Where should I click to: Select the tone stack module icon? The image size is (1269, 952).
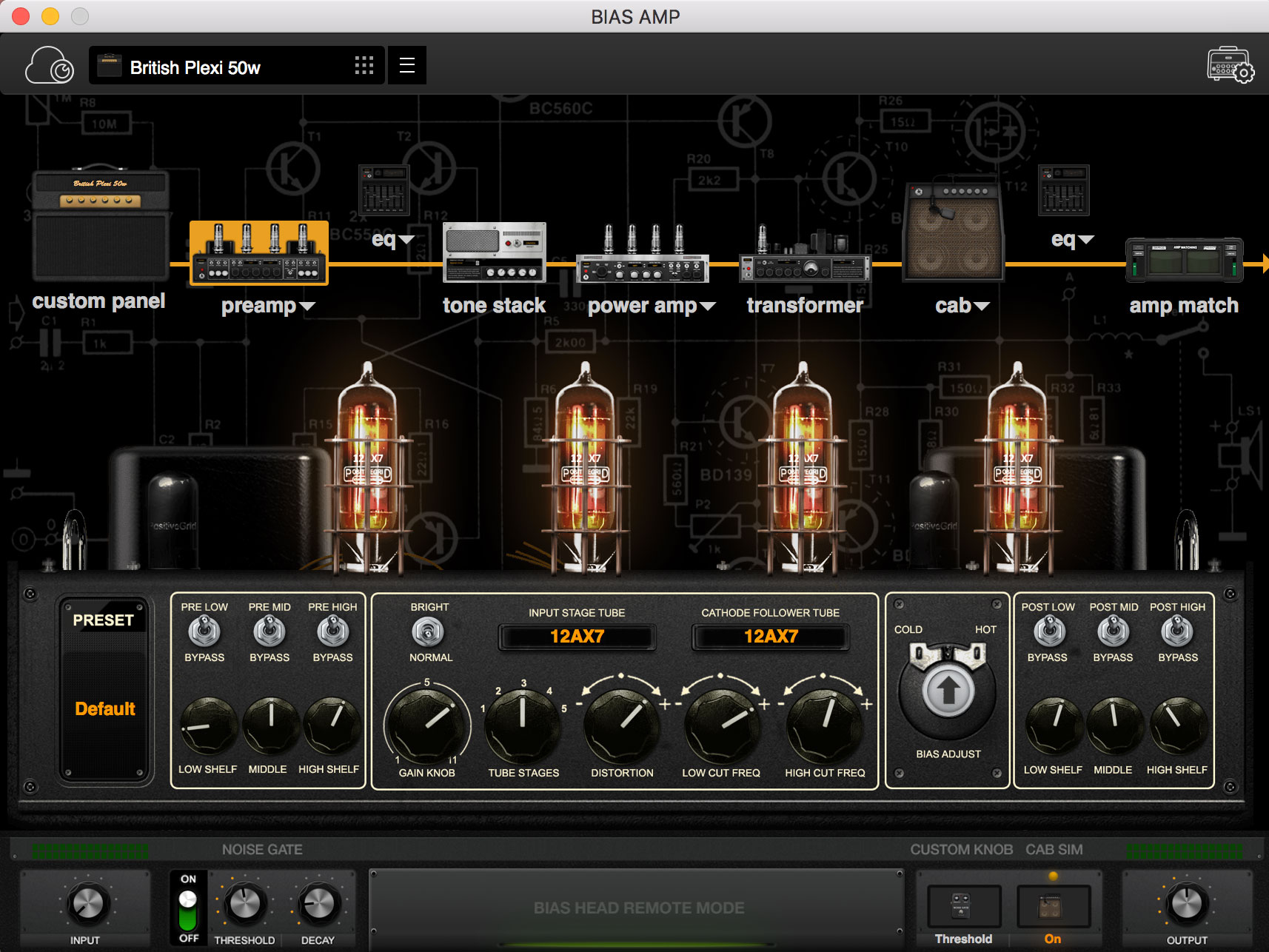[x=494, y=253]
